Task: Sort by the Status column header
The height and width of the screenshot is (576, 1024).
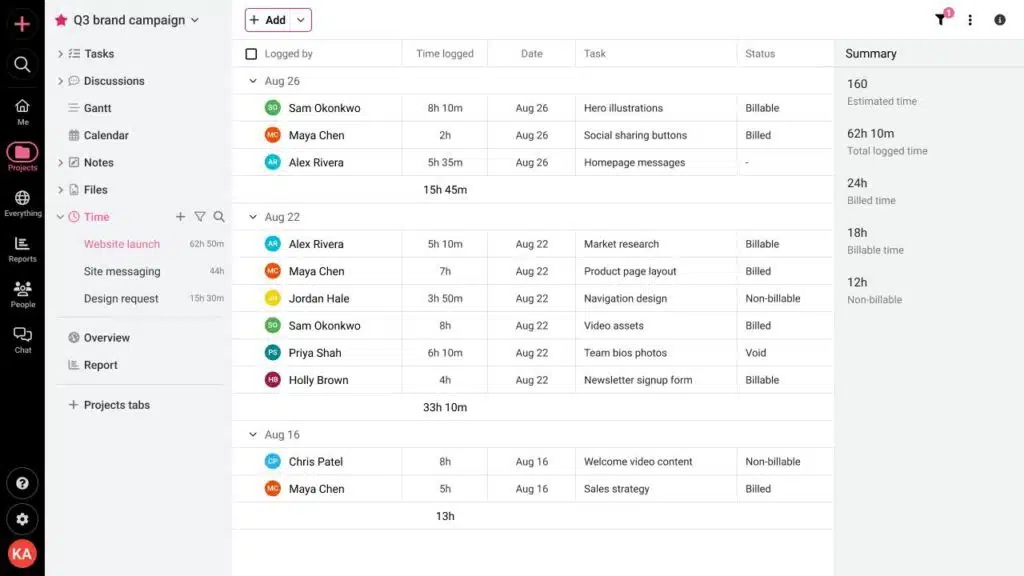Action: 760,54
